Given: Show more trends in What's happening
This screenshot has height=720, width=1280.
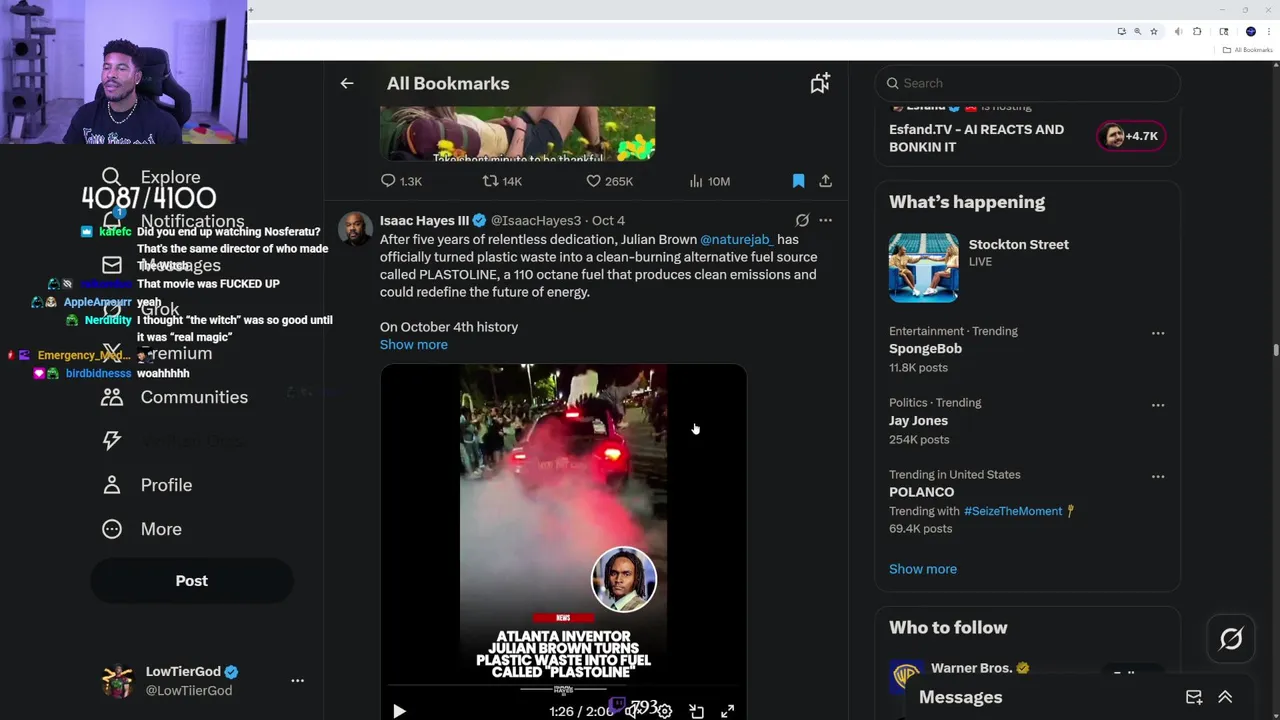Looking at the screenshot, I should point(923,569).
